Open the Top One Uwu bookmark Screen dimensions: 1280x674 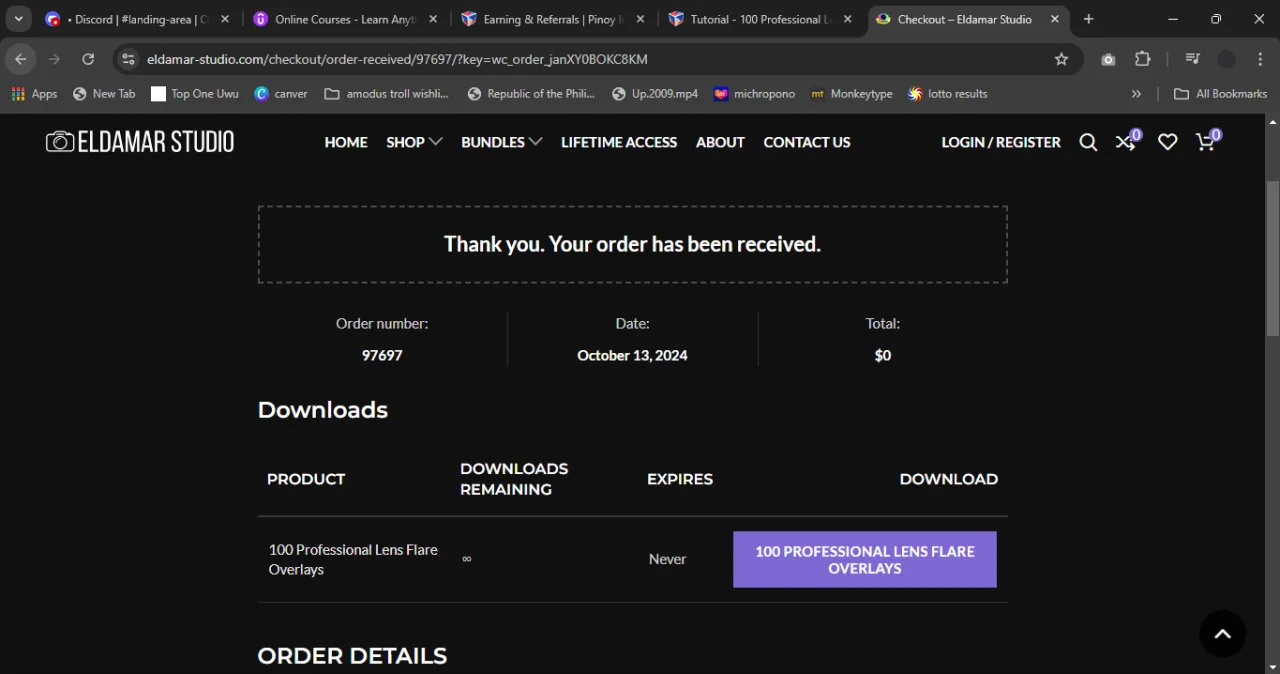(x=195, y=94)
